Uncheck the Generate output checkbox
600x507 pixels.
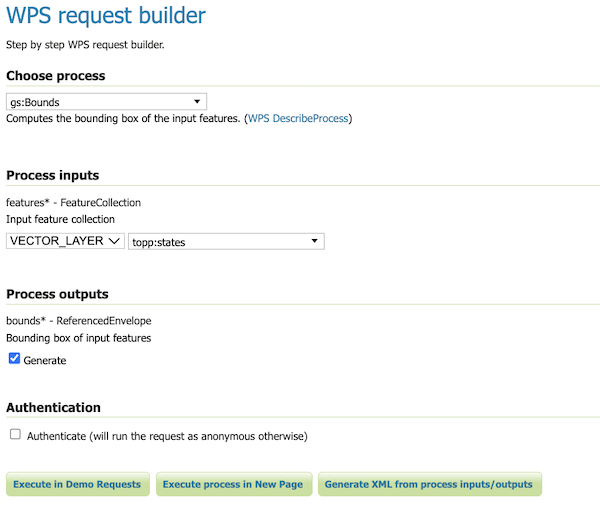pyautogui.click(x=15, y=359)
